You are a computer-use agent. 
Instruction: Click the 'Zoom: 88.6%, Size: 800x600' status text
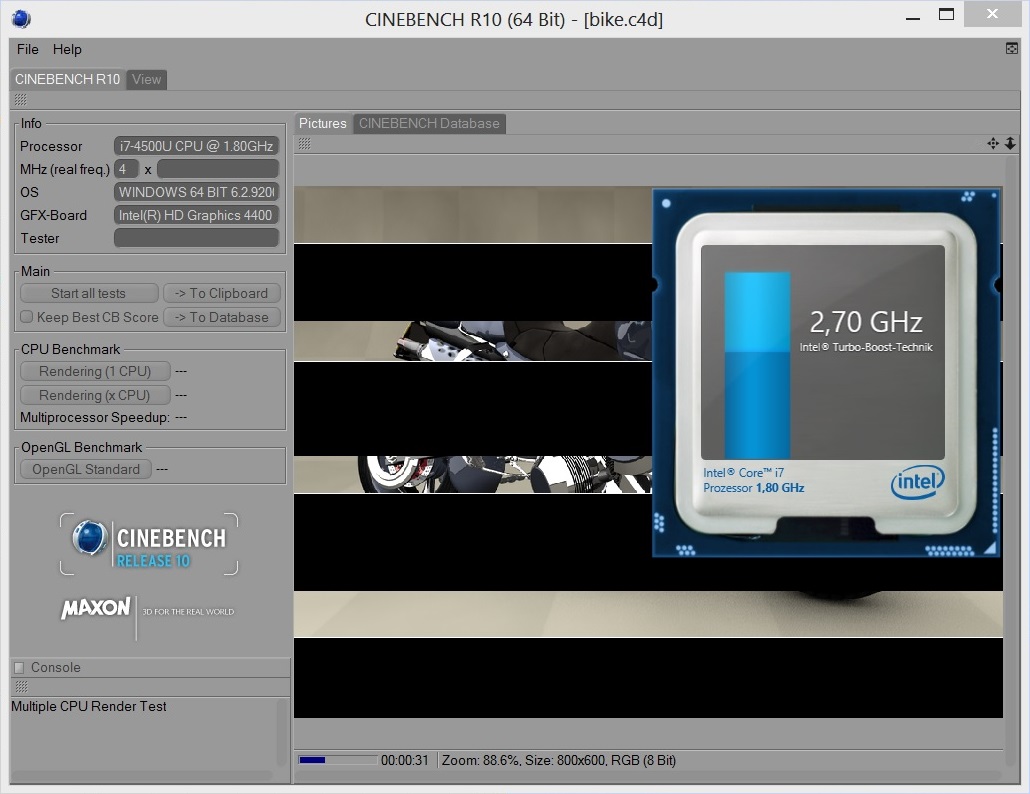point(558,760)
